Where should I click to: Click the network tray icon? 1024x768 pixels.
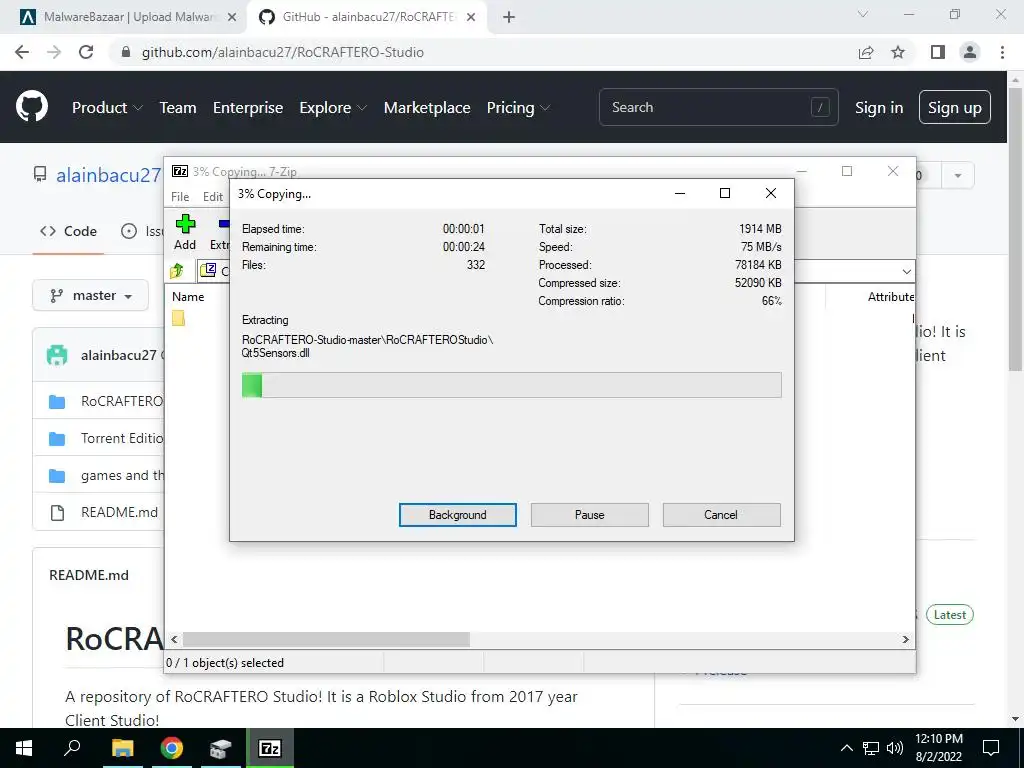pyautogui.click(x=871, y=748)
